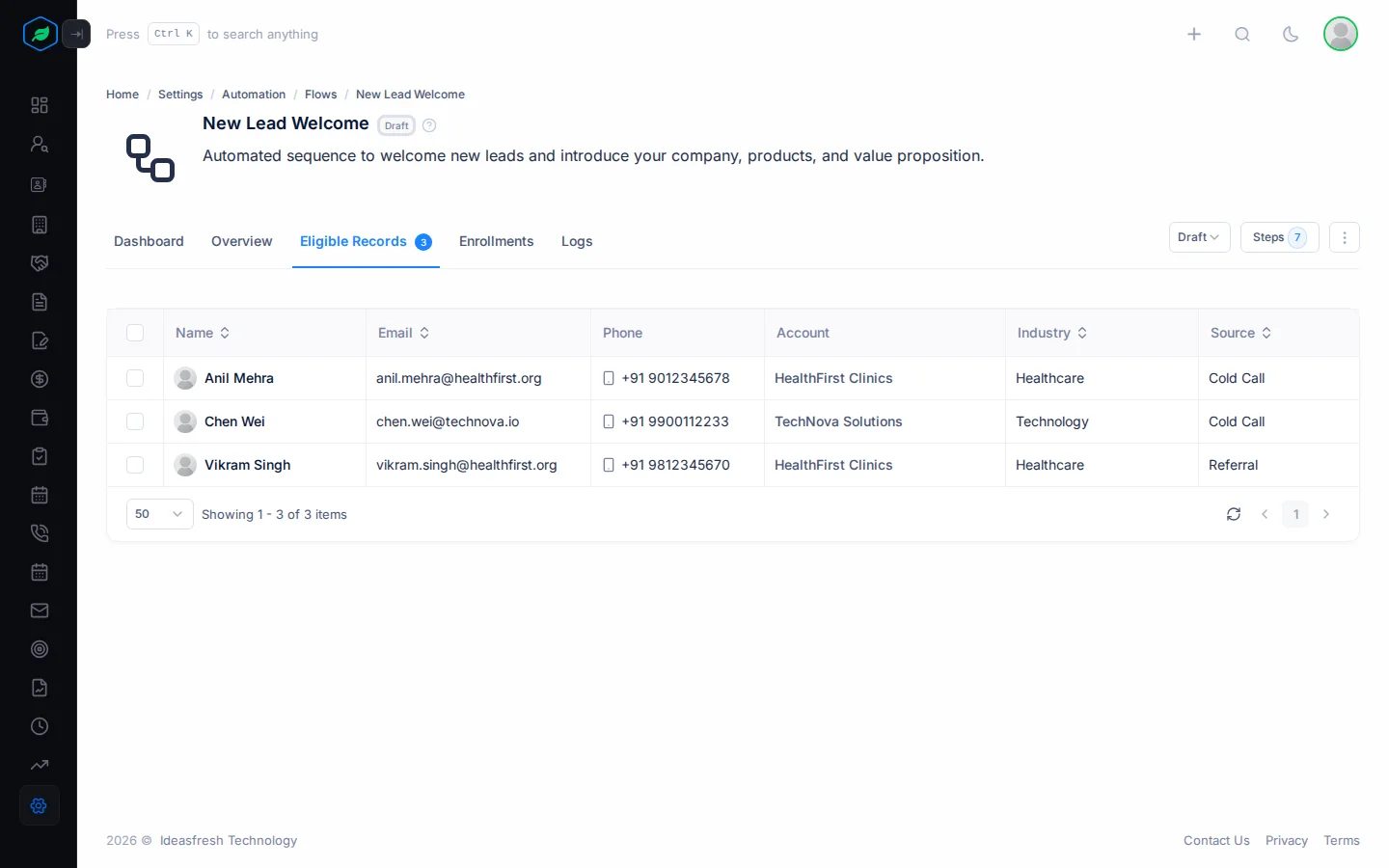Check the box for Chen Wei
The image size is (1389, 868).
135,421
